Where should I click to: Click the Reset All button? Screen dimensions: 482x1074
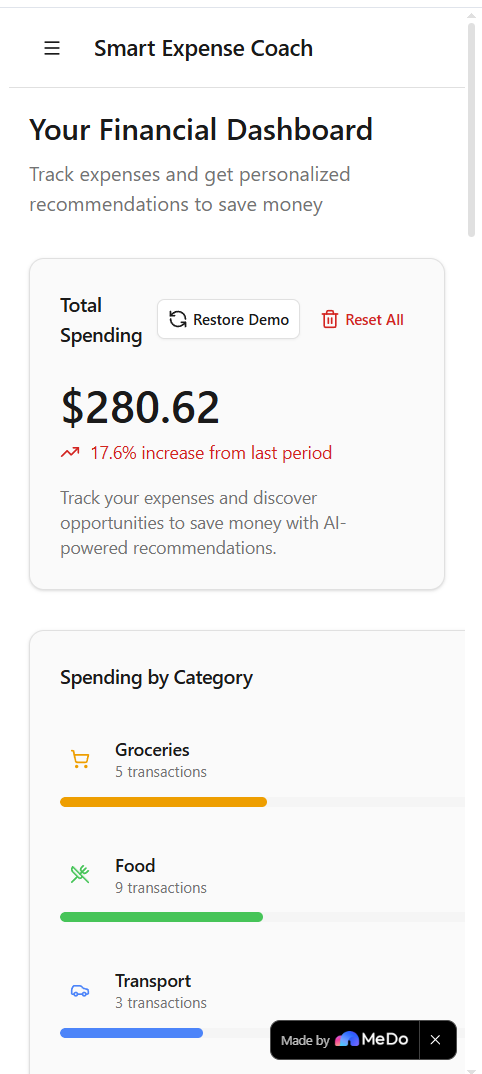363,319
